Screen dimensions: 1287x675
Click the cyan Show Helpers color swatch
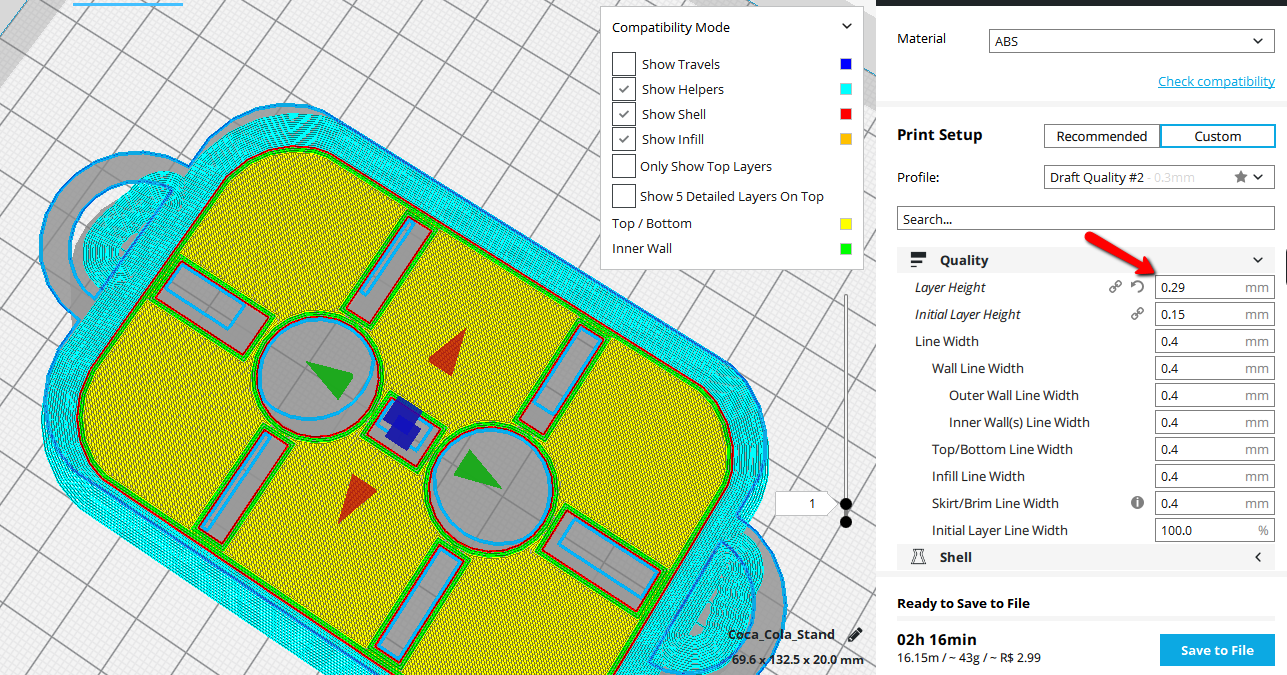pos(846,89)
